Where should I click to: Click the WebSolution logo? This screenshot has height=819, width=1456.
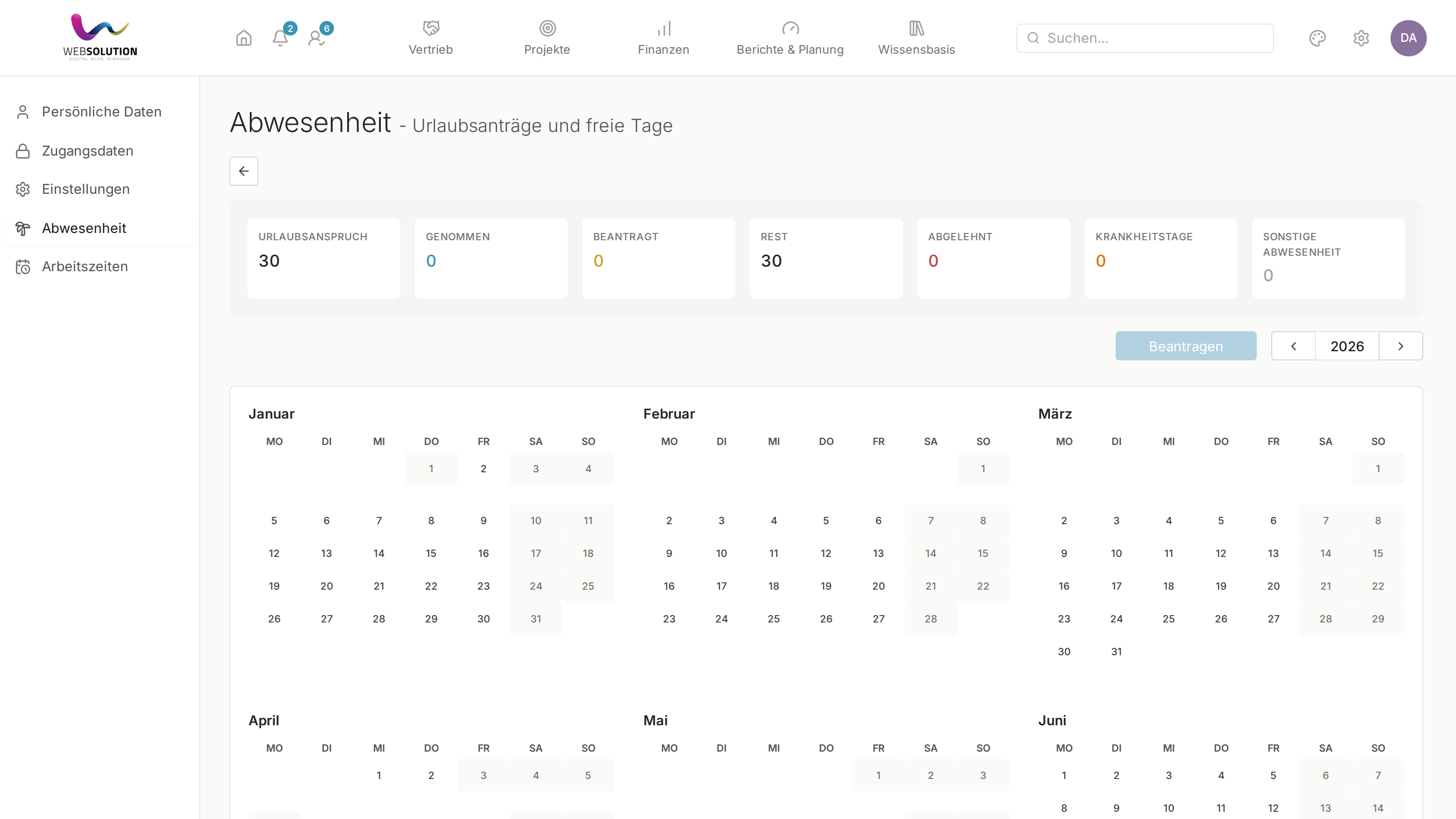(x=100, y=37)
